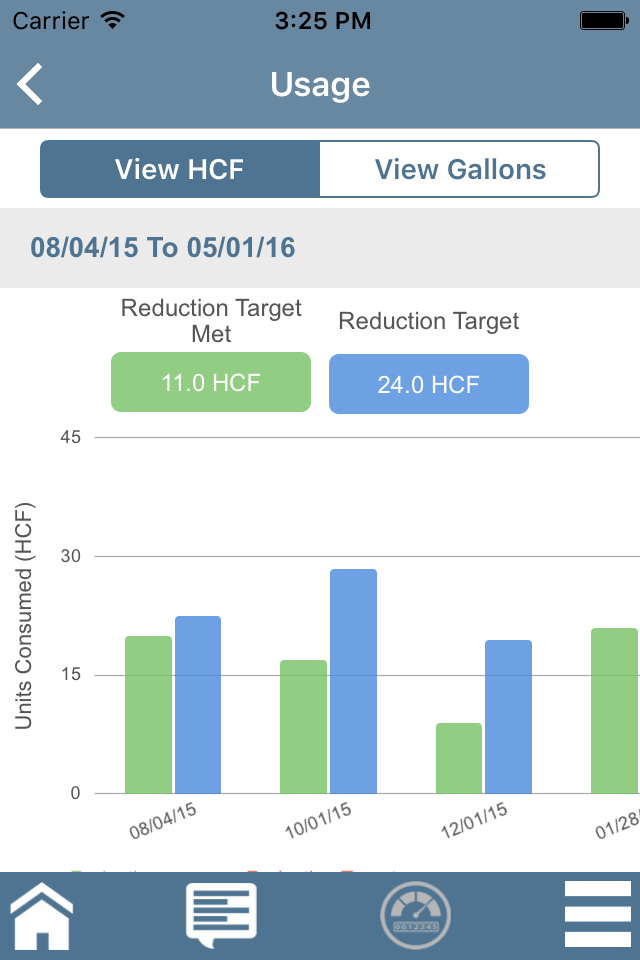Tap the battery status icon
Image resolution: width=640 pixels, height=960 pixels.
[603, 20]
